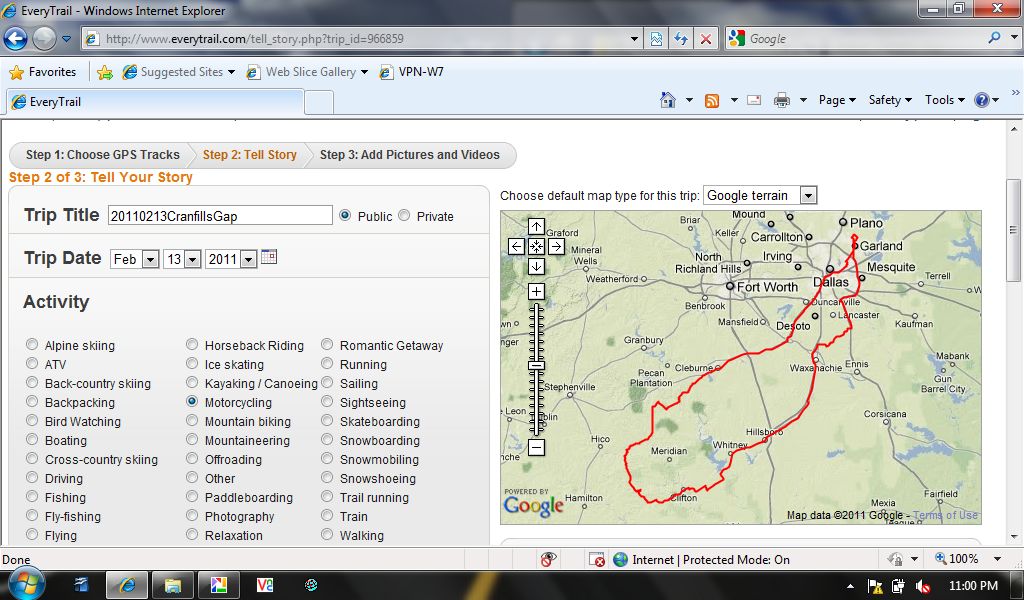Open Internet Explorer from taskbar
The image size is (1024, 600).
click(x=127, y=585)
